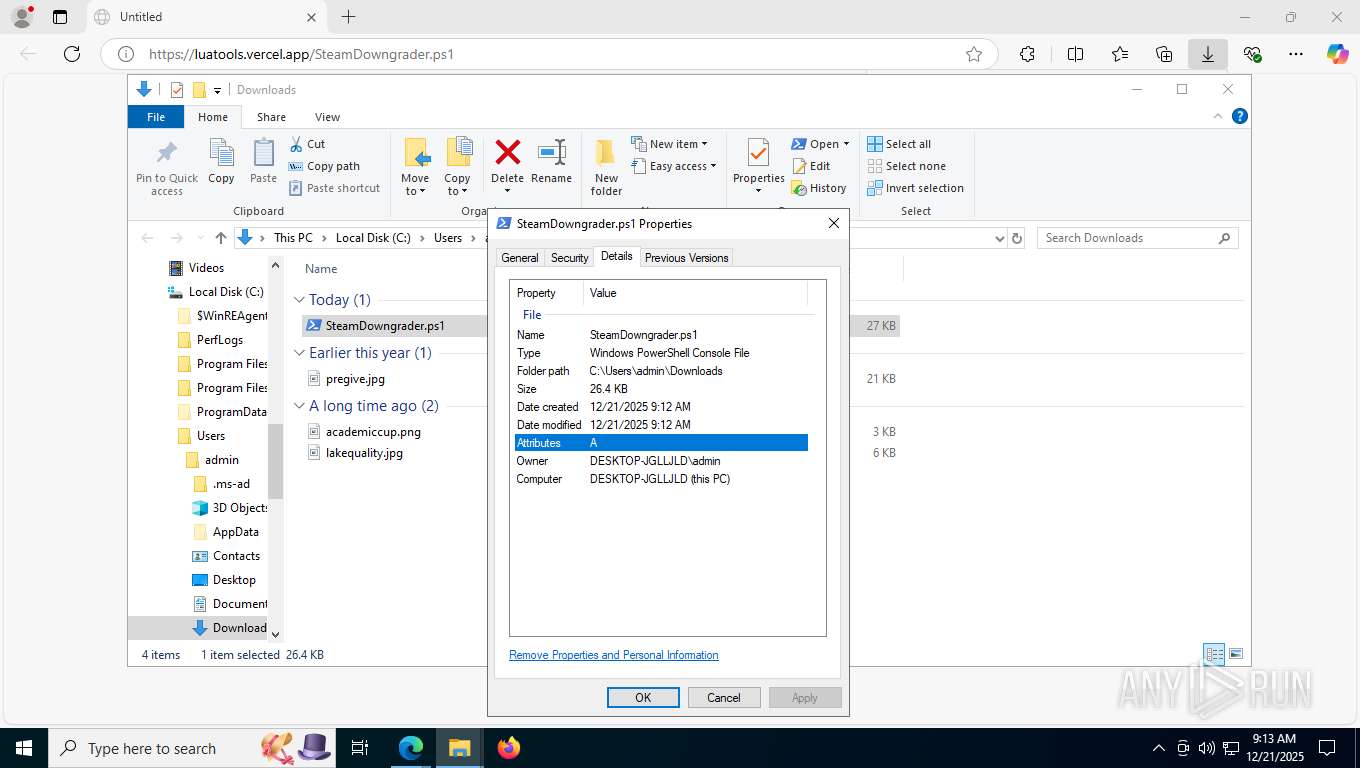This screenshot has width=1360, height=768.
Task: Switch to Share ribbon tab
Action: [271, 117]
